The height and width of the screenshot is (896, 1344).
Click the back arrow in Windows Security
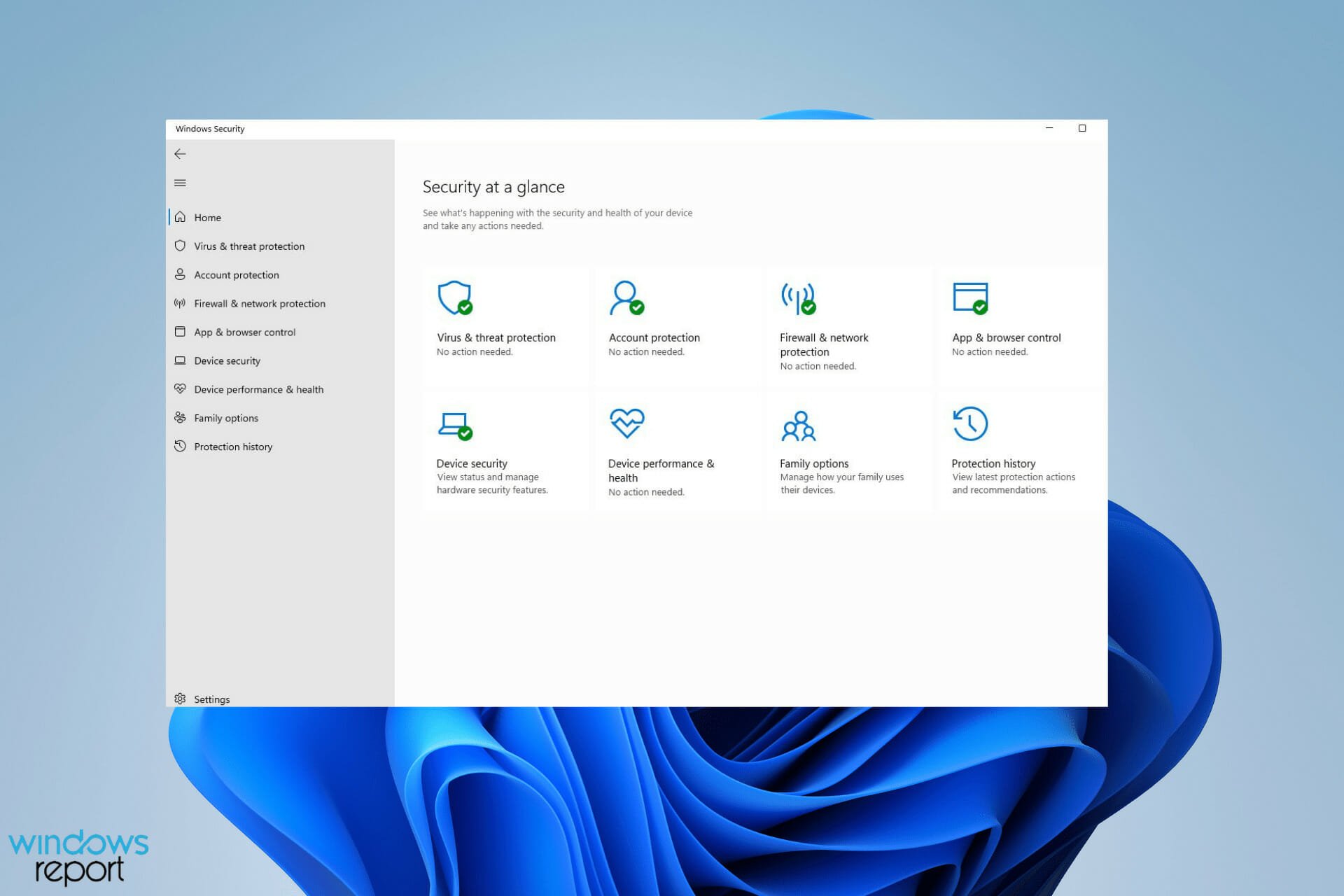(x=180, y=154)
